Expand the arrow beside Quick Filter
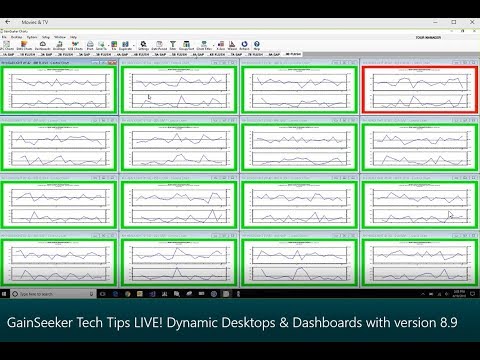480x360 pixels. [x=214, y=45]
